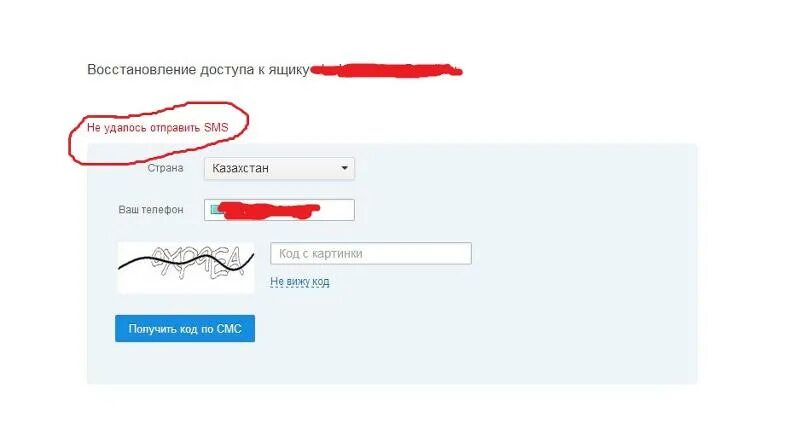Click empty area of light-blue form panel
The height and width of the screenshot is (425, 800).
510,316
